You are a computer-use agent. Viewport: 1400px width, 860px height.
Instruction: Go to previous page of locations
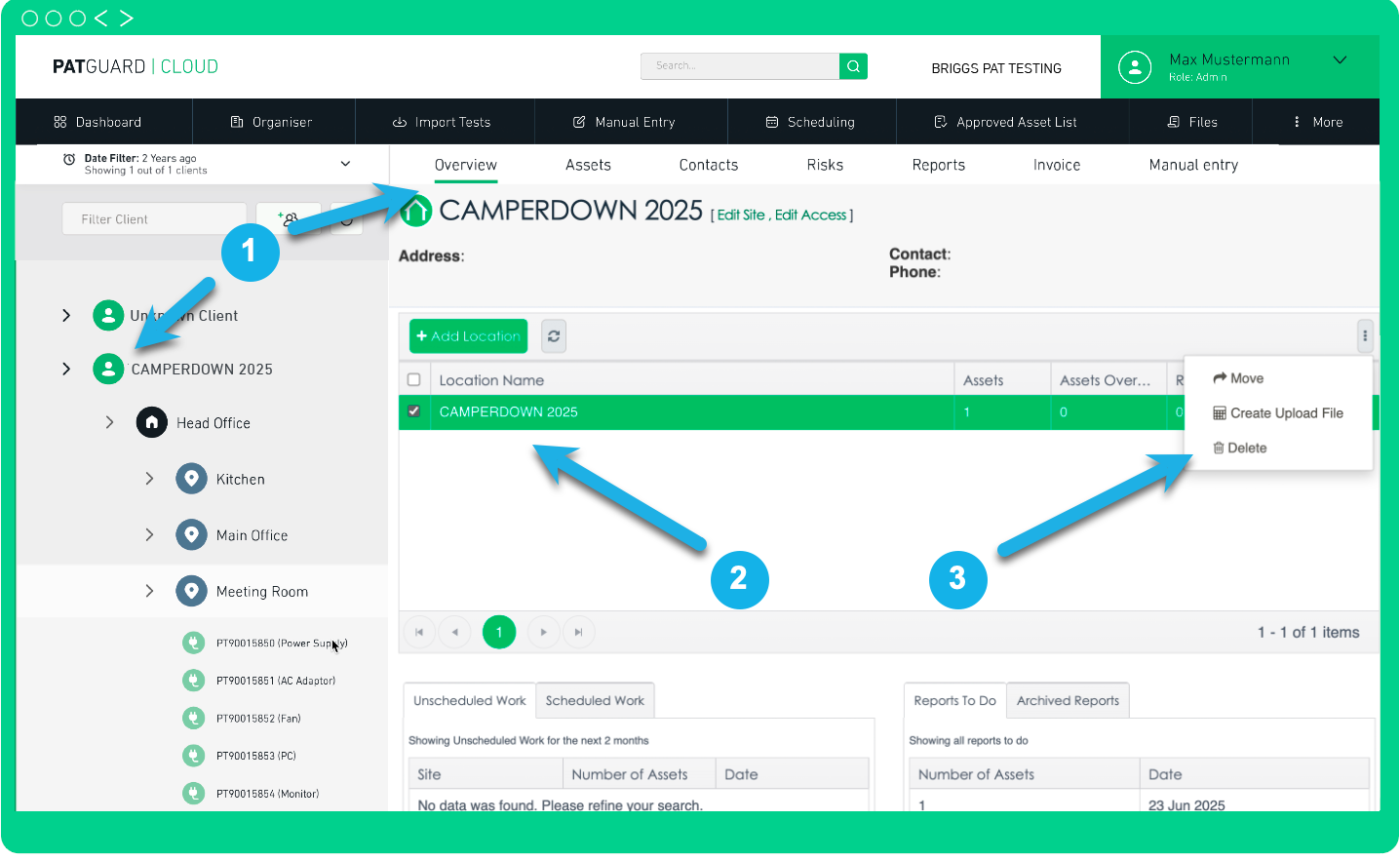click(x=454, y=632)
